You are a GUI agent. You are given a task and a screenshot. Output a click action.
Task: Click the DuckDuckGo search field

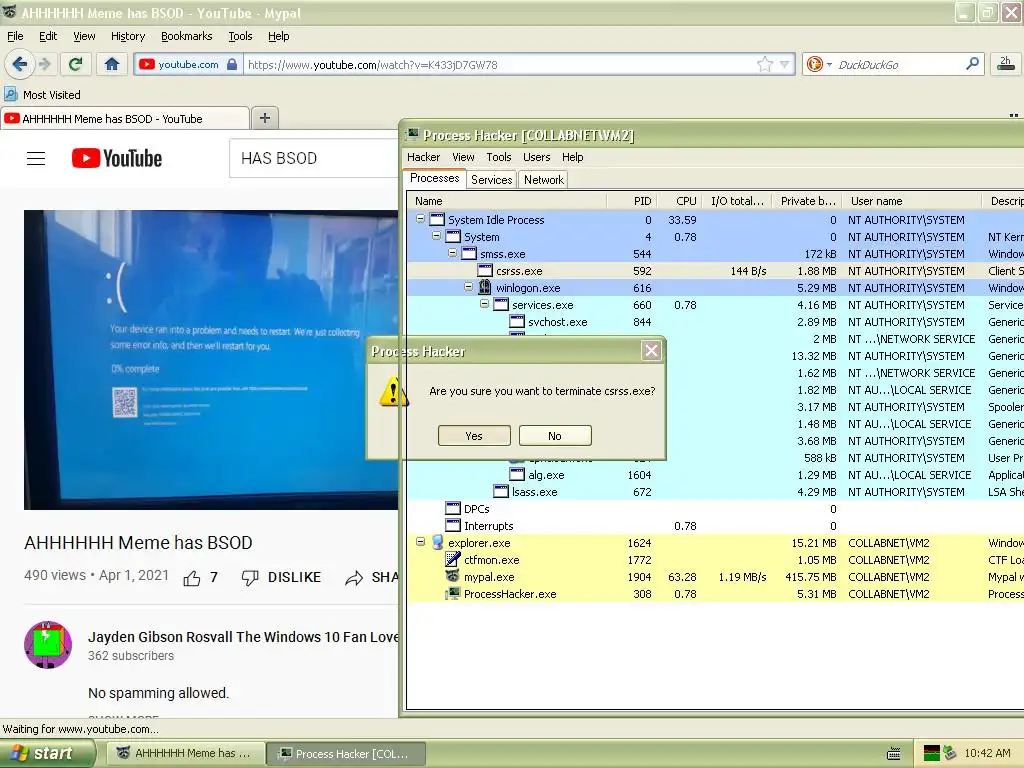click(x=899, y=65)
